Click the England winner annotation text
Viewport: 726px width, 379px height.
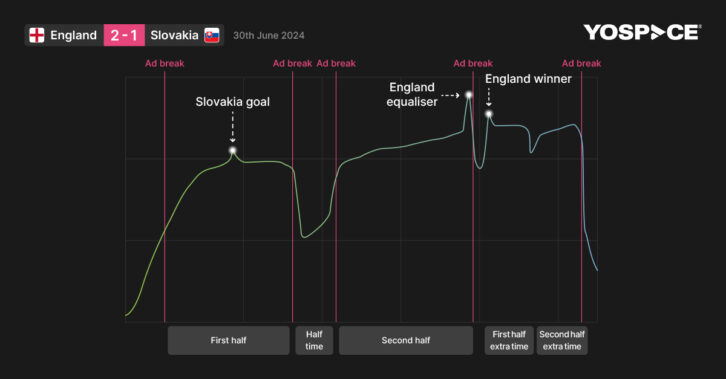(528, 79)
